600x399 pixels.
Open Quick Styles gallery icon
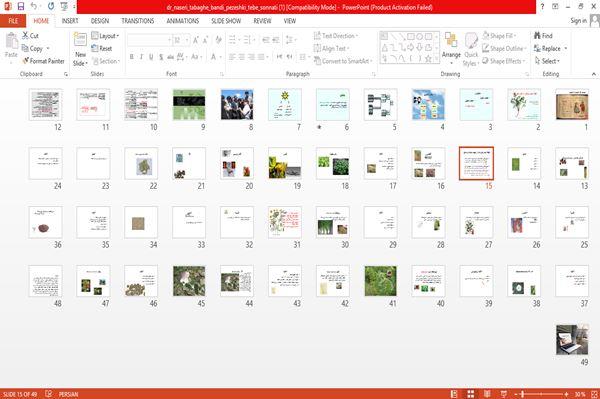point(471,41)
